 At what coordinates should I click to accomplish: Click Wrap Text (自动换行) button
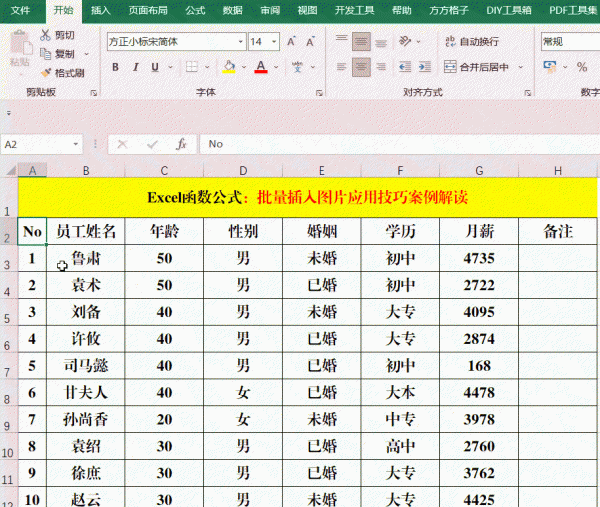472,41
